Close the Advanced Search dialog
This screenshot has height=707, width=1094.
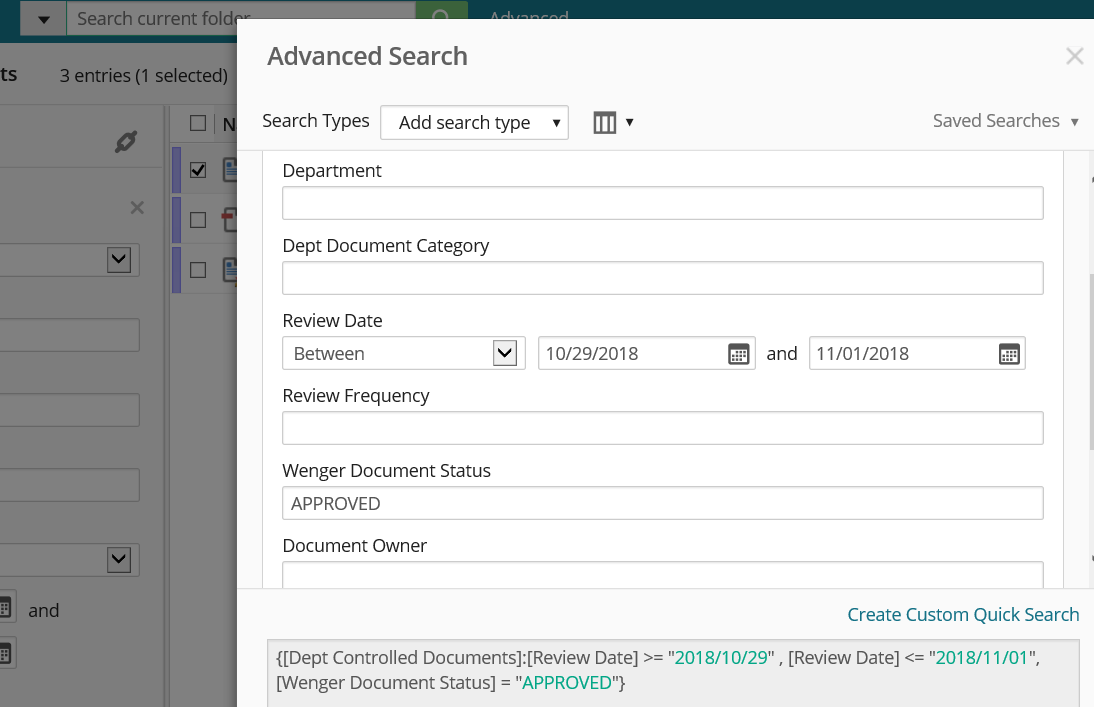[1074, 57]
